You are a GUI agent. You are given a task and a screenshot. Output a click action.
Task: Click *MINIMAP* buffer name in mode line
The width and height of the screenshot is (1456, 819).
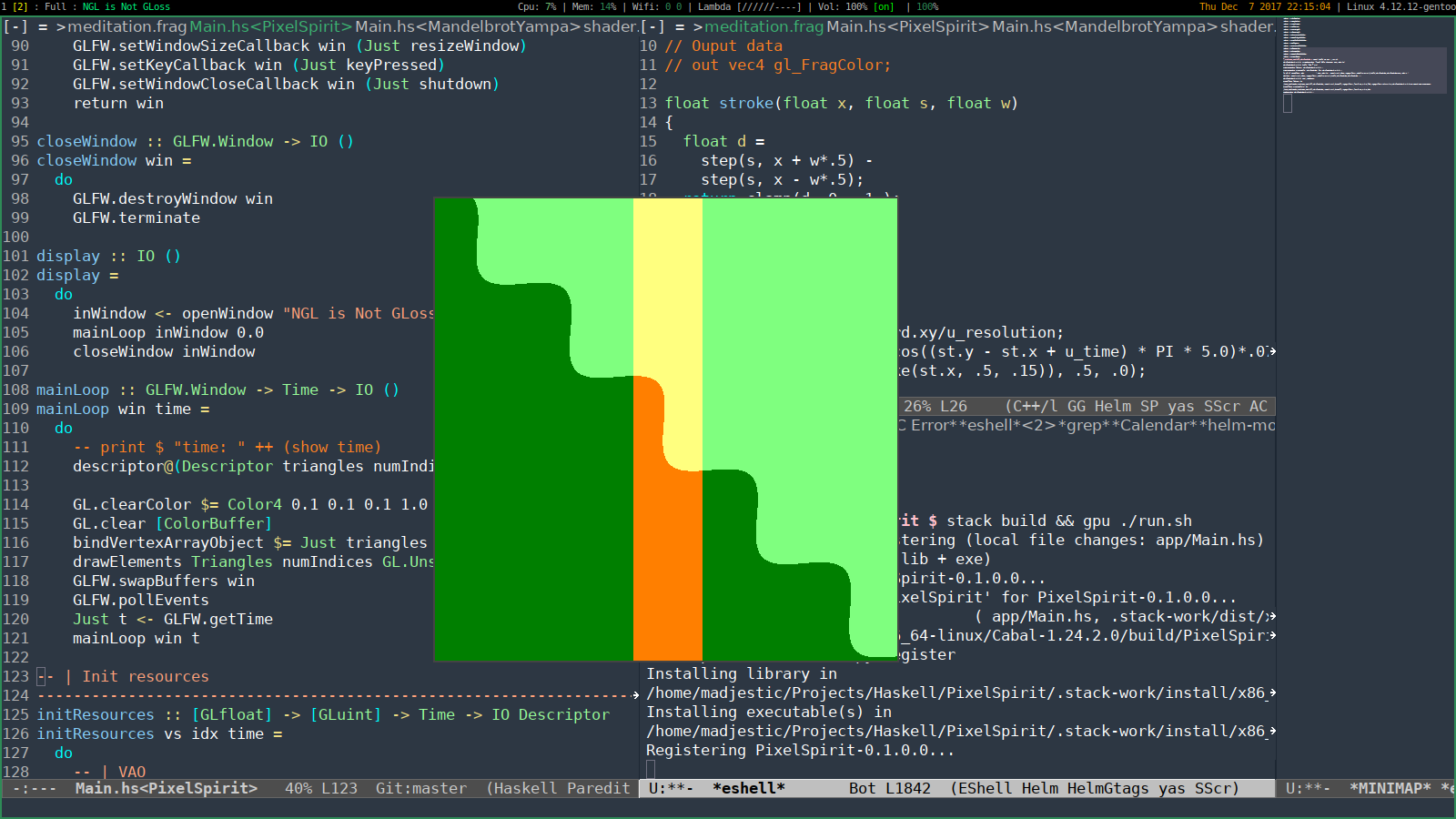point(1390,788)
